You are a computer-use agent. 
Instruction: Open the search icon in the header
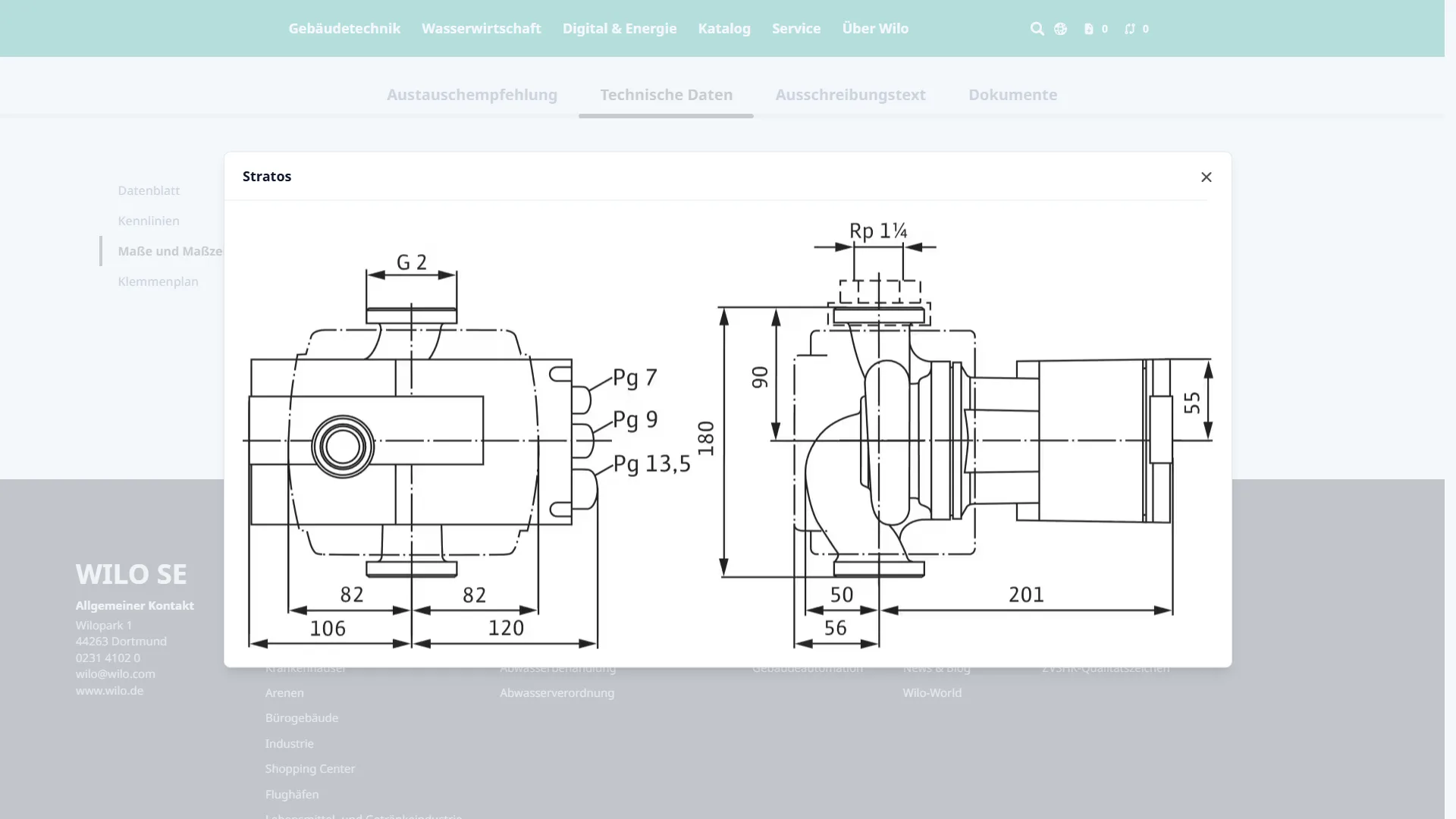1037,29
